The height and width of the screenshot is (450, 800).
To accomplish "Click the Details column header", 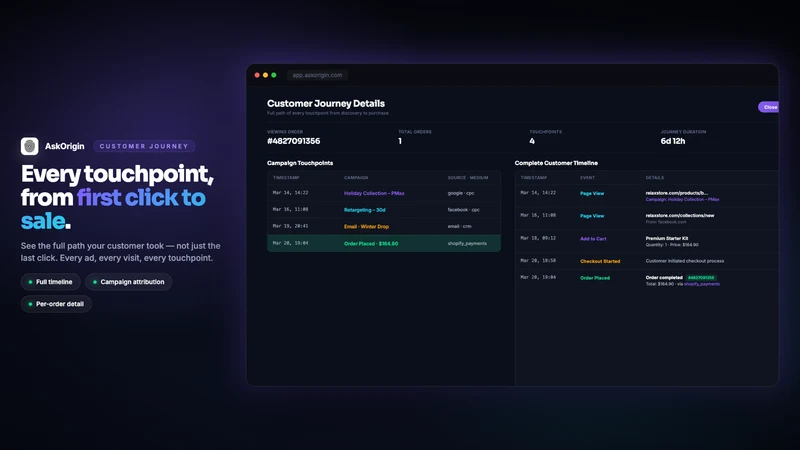I will (x=655, y=178).
